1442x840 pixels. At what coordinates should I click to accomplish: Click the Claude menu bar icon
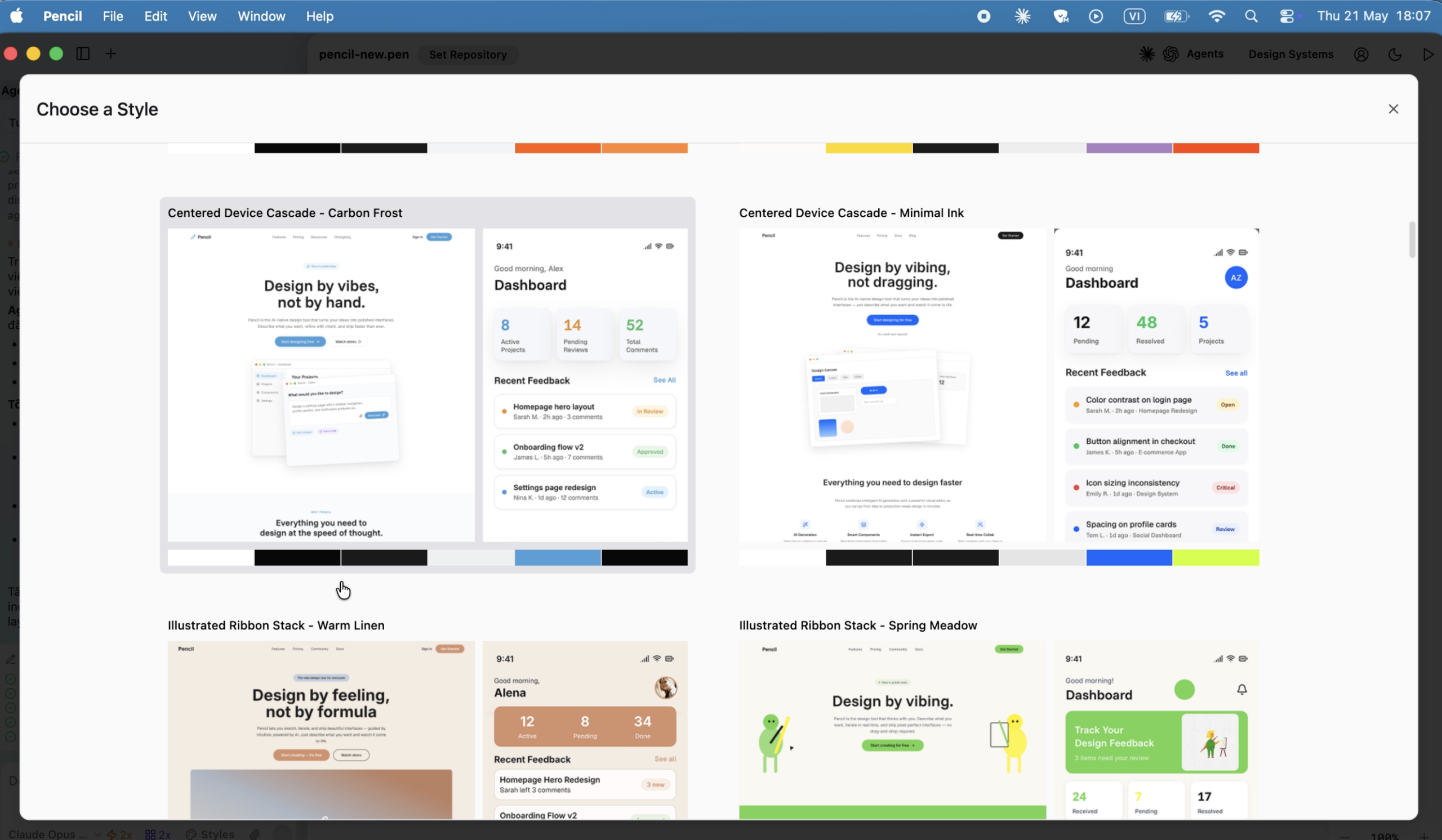click(1022, 16)
